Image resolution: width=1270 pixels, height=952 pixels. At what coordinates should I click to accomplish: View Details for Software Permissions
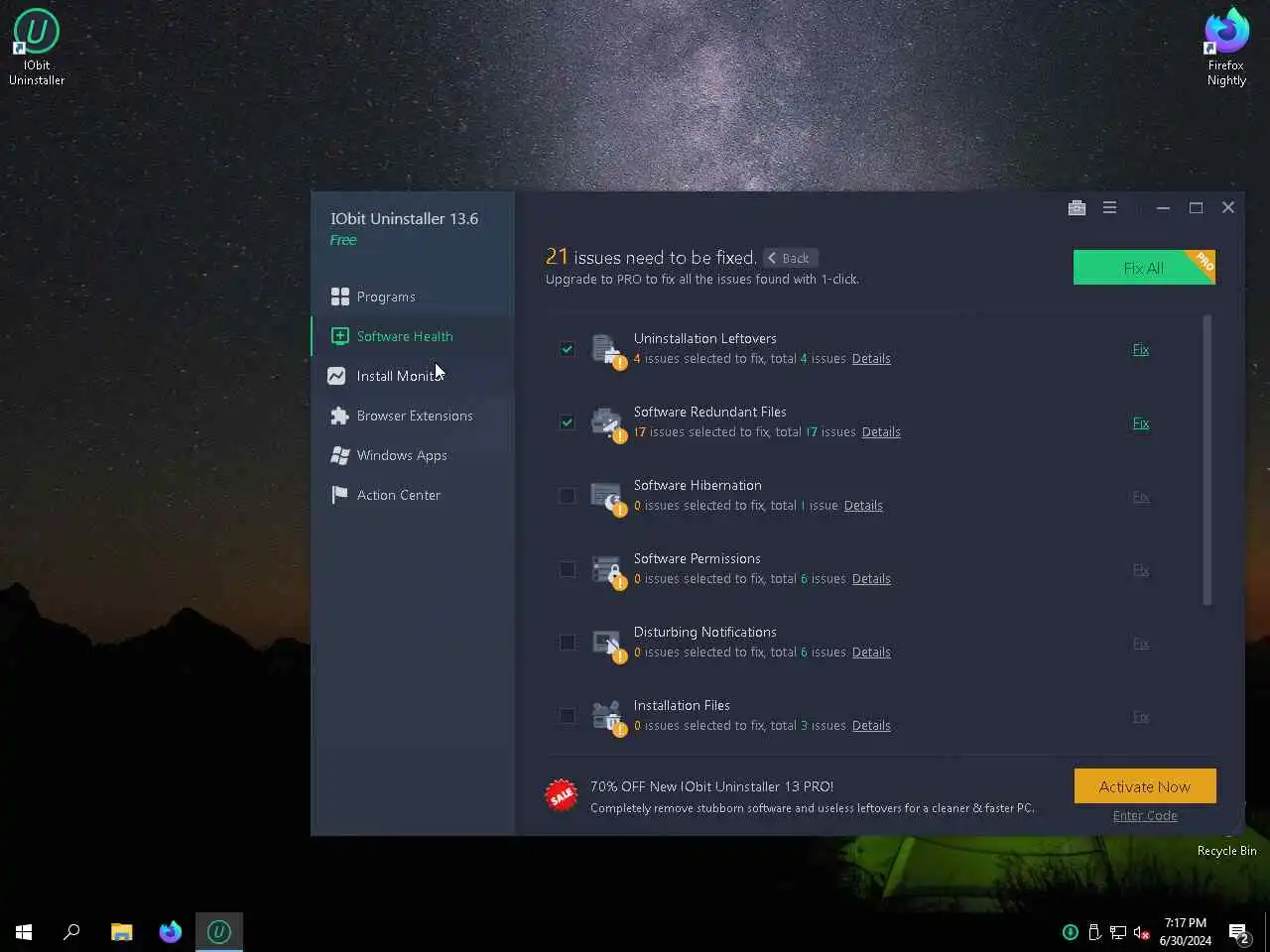[x=871, y=579]
